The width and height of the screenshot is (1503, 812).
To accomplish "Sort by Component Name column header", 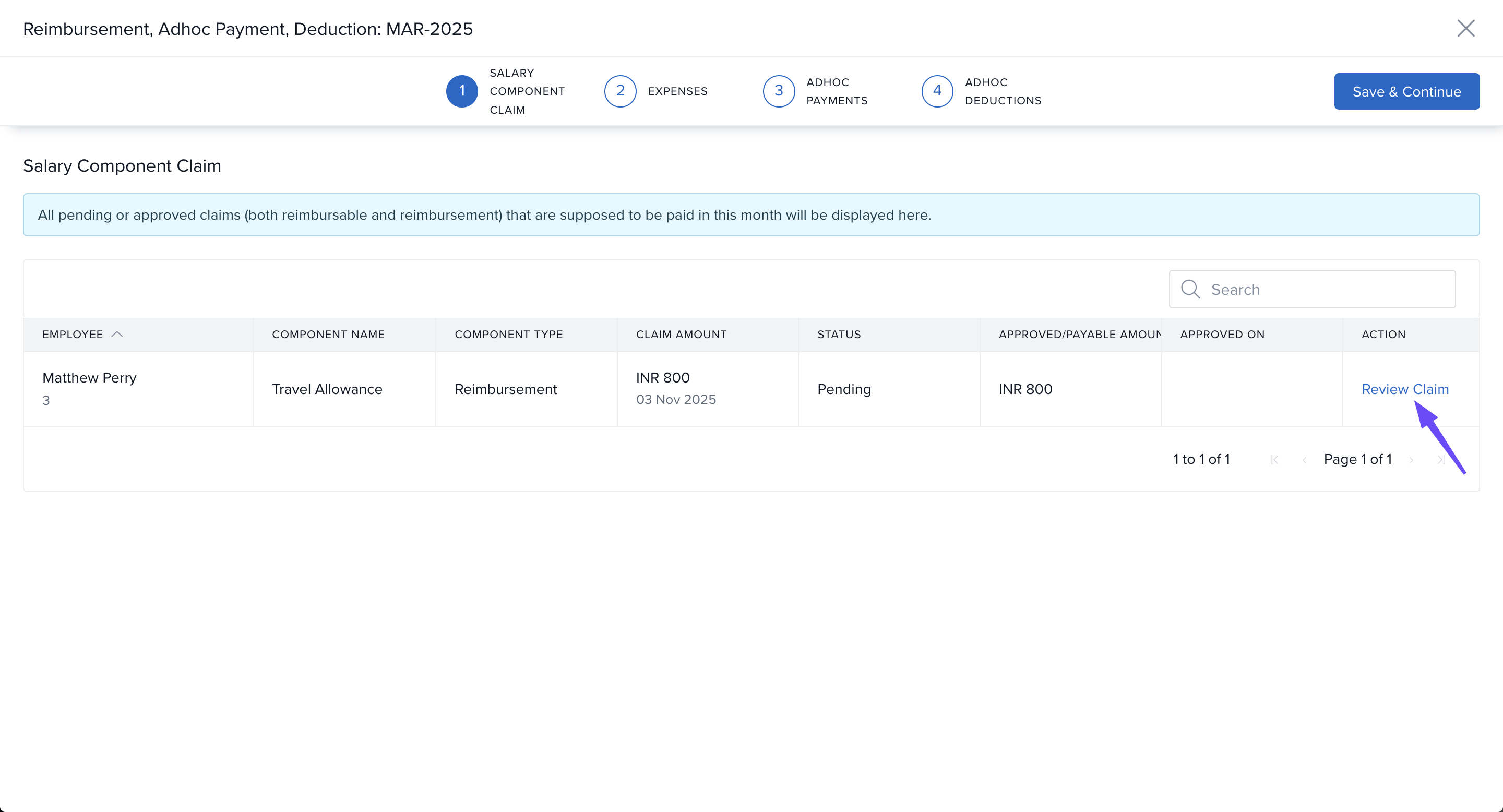I will (328, 335).
